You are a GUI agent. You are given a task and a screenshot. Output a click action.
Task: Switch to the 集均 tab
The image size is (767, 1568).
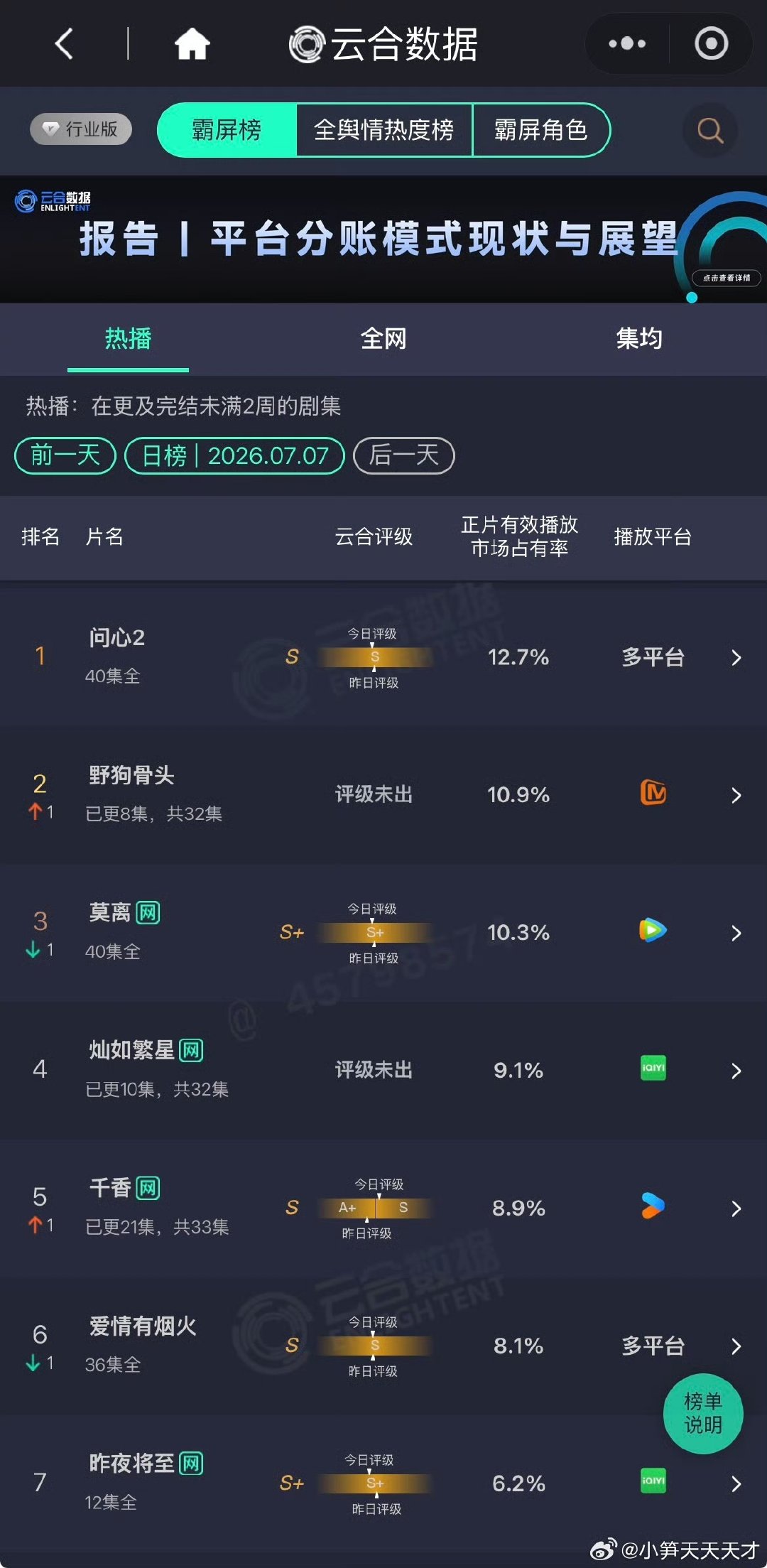[639, 339]
